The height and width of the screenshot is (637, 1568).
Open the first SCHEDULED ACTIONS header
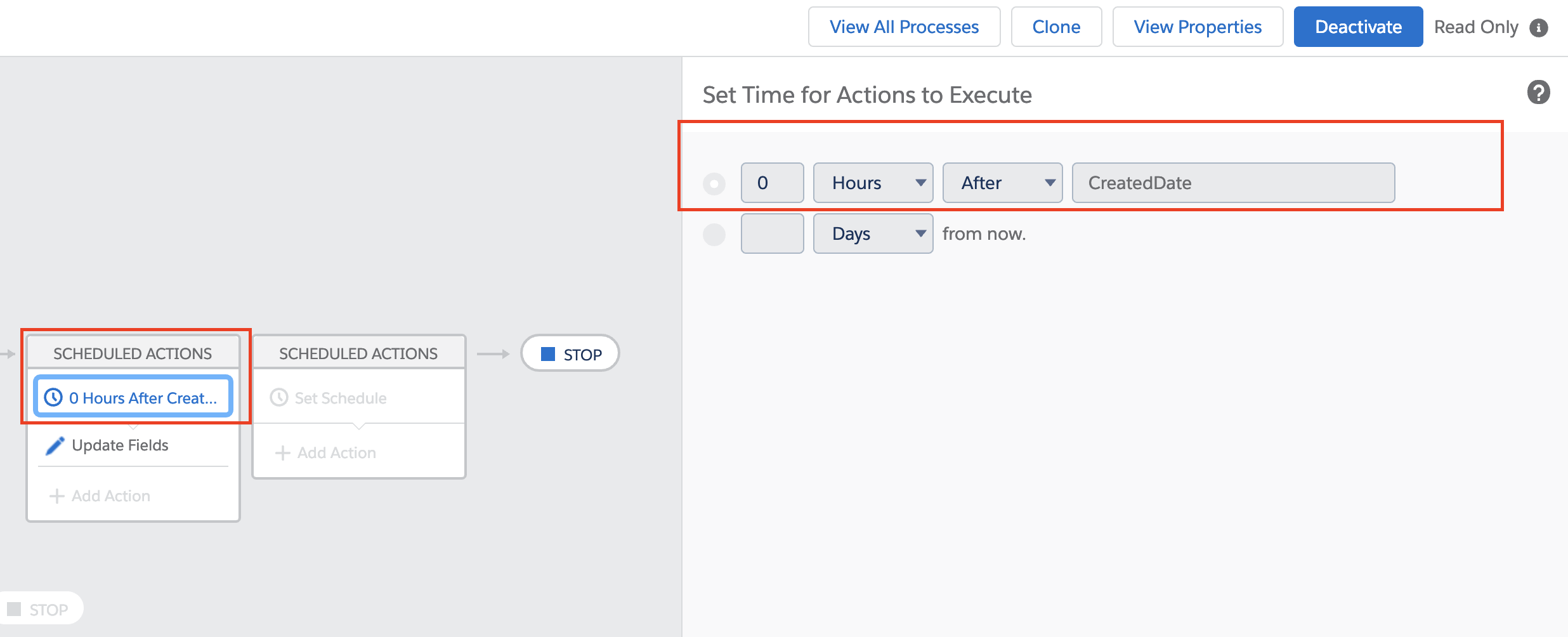[133, 353]
